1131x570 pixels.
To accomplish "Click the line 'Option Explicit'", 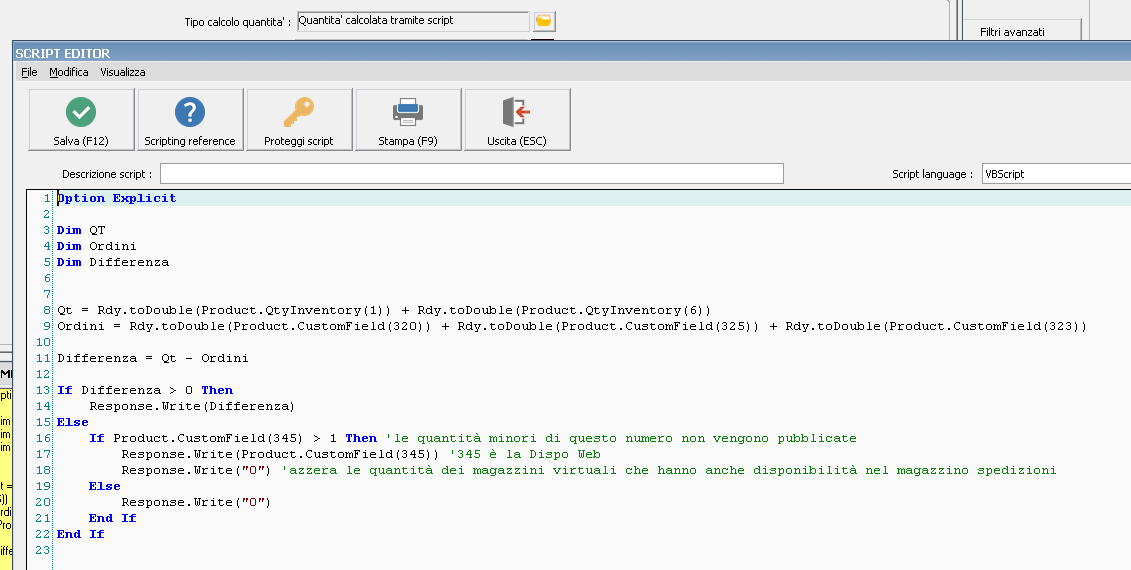I will (x=116, y=198).
